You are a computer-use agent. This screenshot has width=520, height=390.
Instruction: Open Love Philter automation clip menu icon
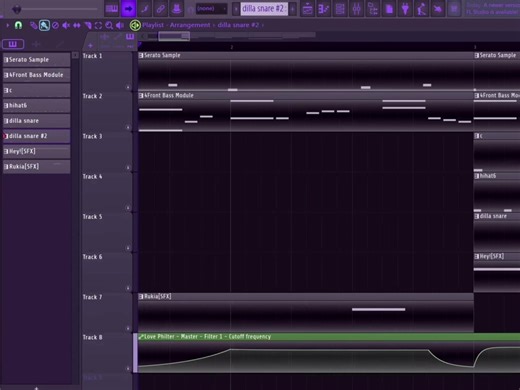[x=141, y=337]
